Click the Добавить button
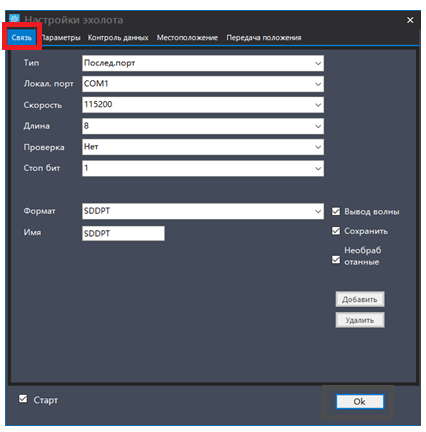This screenshot has width=426, height=432. [360, 299]
